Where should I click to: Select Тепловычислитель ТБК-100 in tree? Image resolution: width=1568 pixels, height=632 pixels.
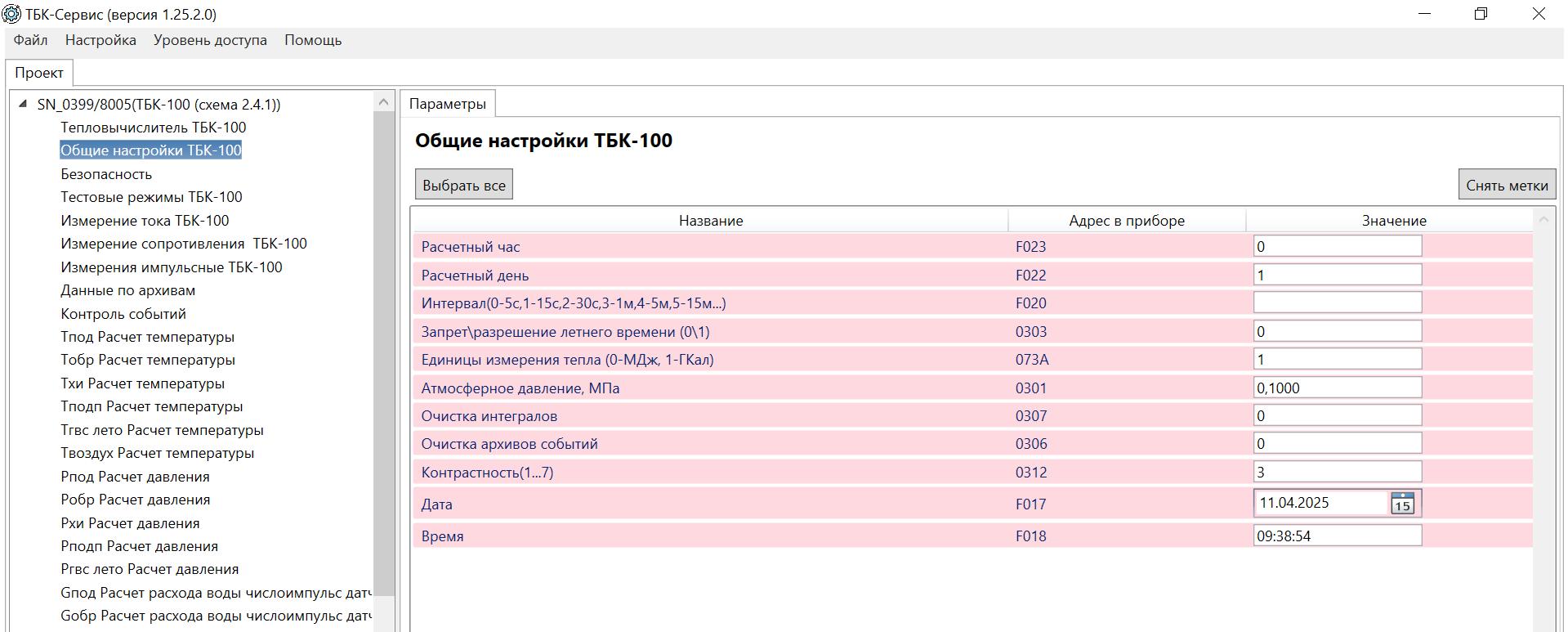153,128
